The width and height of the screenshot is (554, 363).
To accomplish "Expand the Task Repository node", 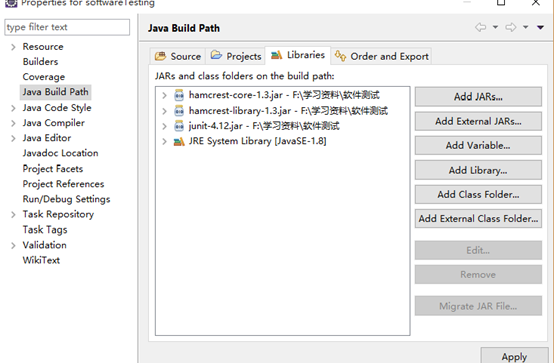I will (13, 215).
